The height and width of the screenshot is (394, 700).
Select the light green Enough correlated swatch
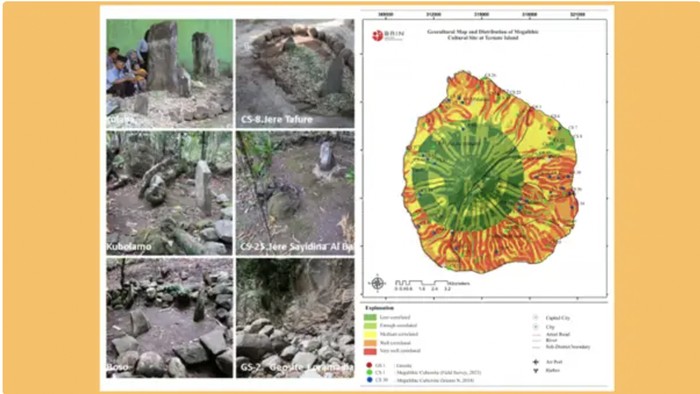[370, 326]
